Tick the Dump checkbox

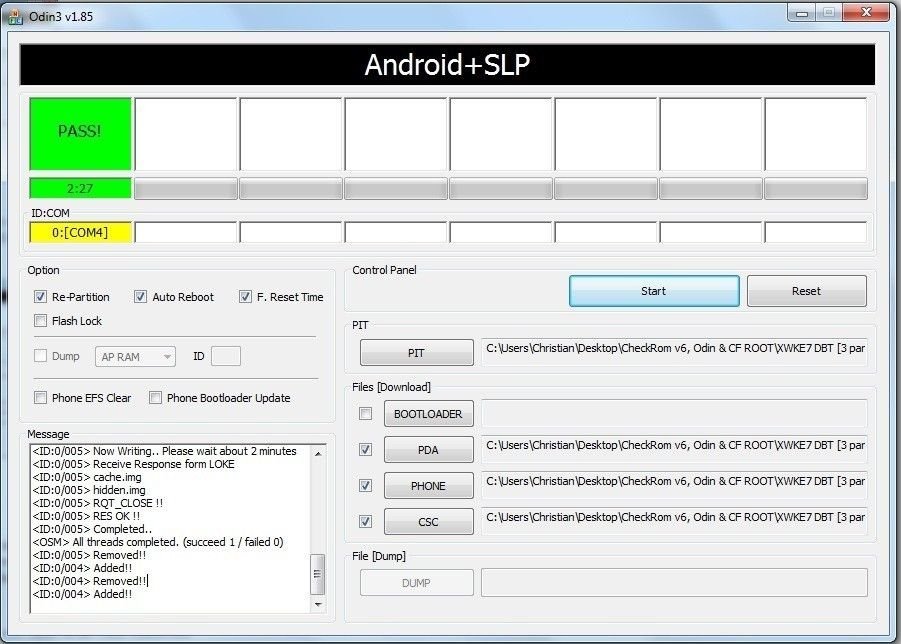coord(40,356)
